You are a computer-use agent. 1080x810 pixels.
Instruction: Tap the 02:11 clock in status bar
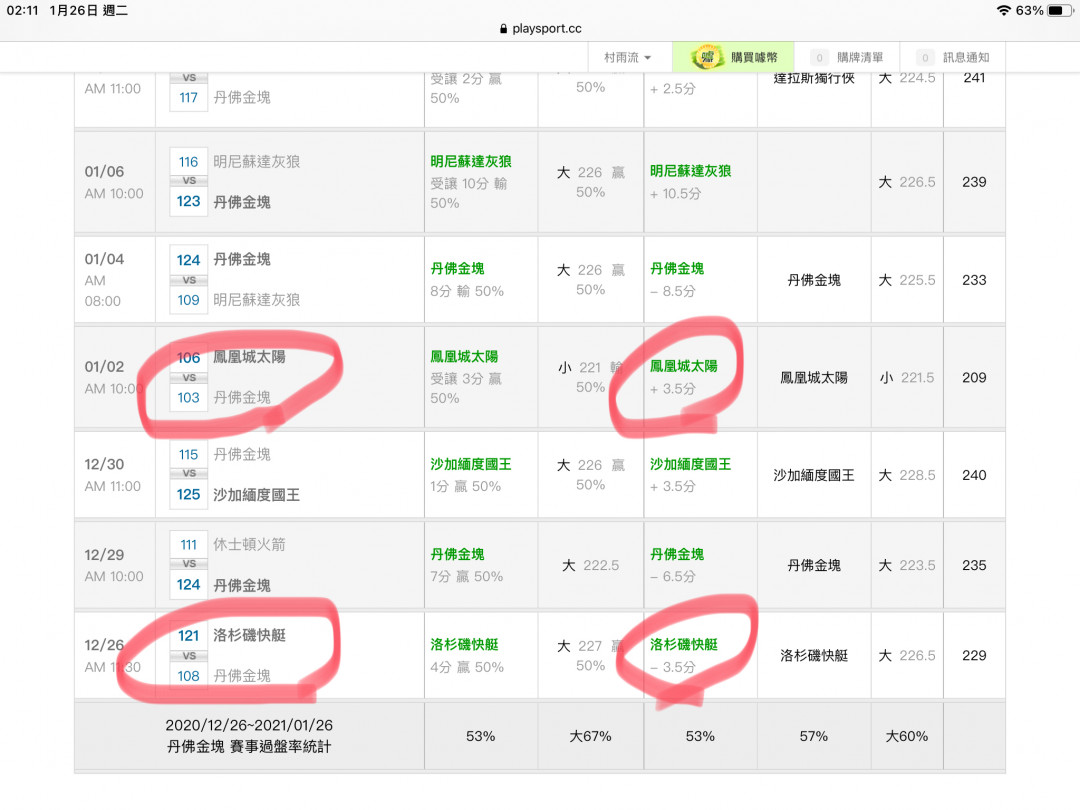pyautogui.click(x=22, y=10)
